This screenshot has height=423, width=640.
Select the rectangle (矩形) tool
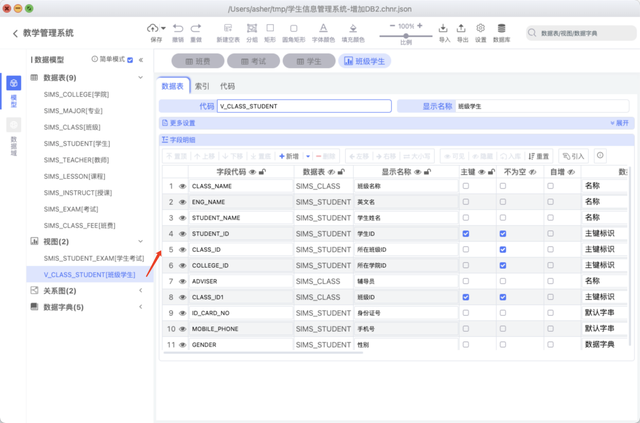270,28
